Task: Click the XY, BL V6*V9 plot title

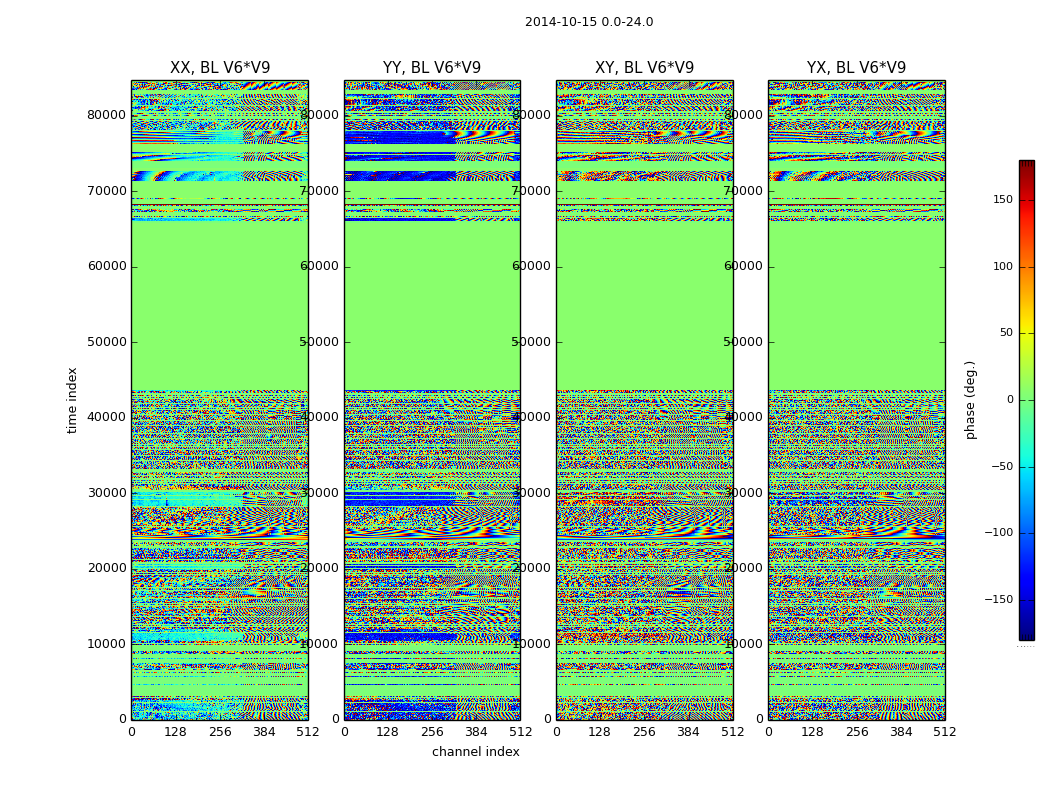Action: click(x=644, y=68)
